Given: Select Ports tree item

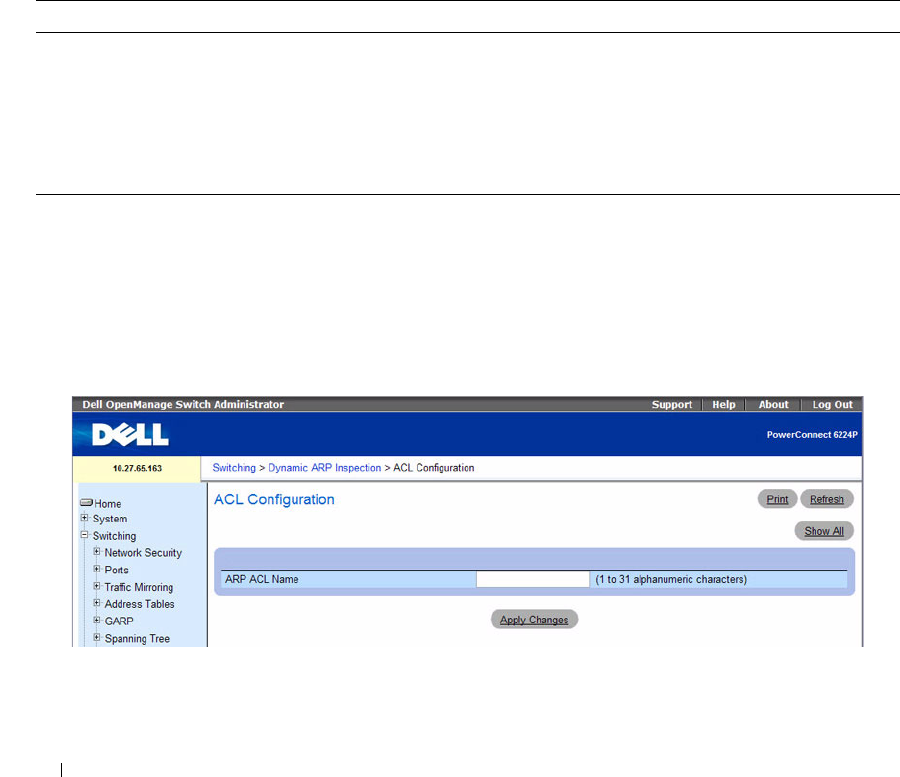Looking at the screenshot, I should pos(117,570).
